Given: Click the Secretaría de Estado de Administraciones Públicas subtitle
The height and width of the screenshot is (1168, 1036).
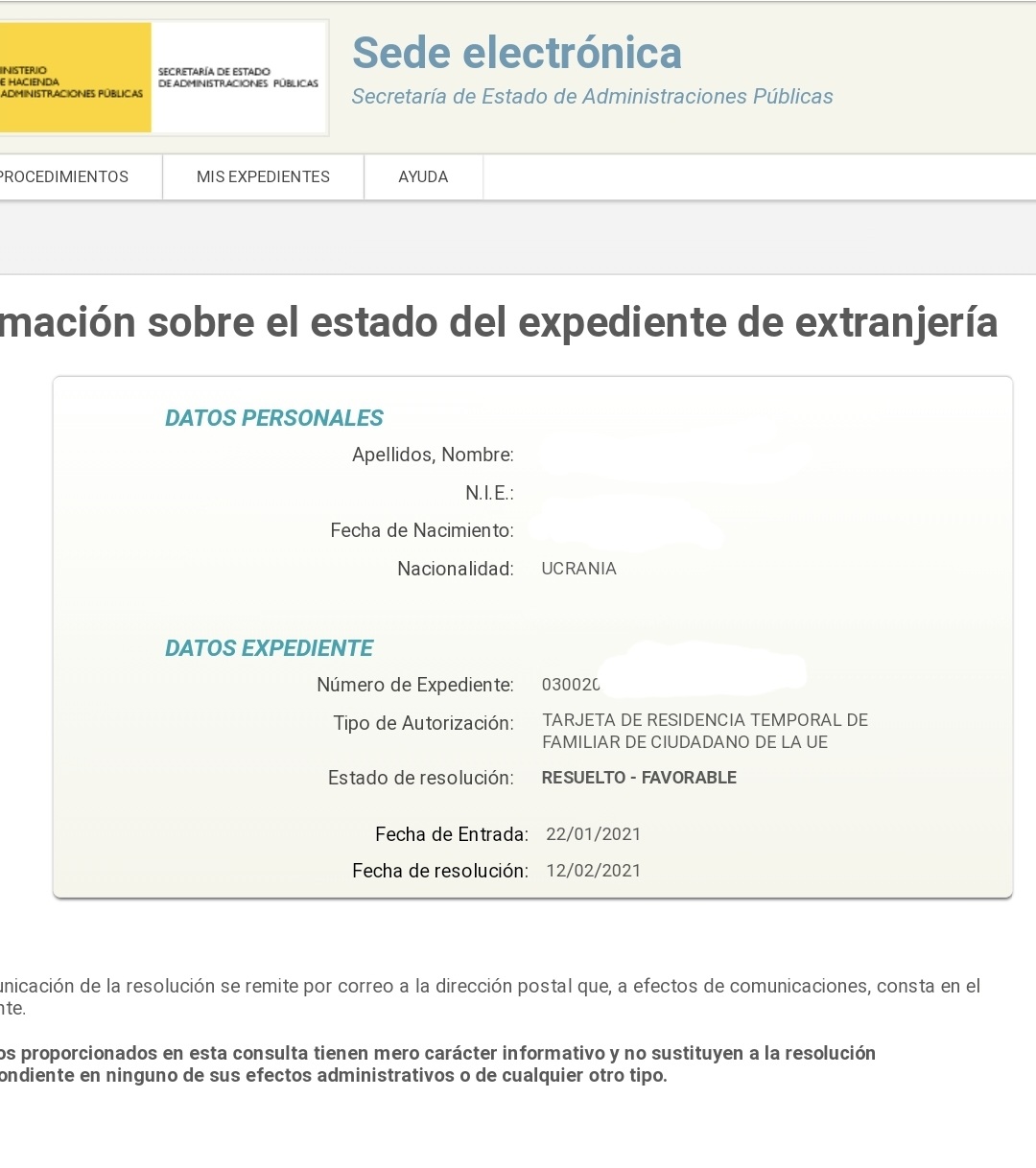Looking at the screenshot, I should [592, 97].
